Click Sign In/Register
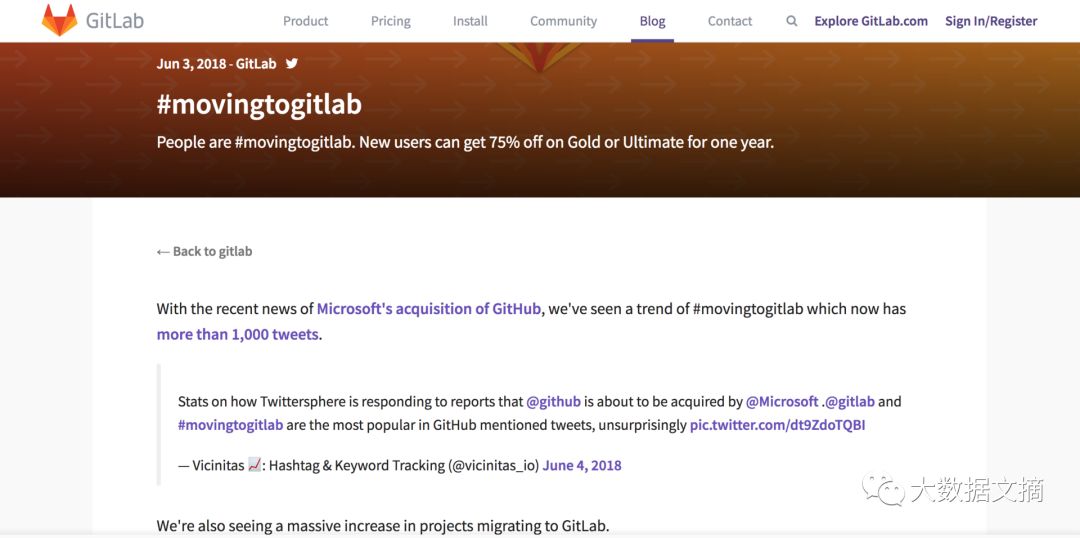Image resolution: width=1080 pixels, height=538 pixels. 991,21
